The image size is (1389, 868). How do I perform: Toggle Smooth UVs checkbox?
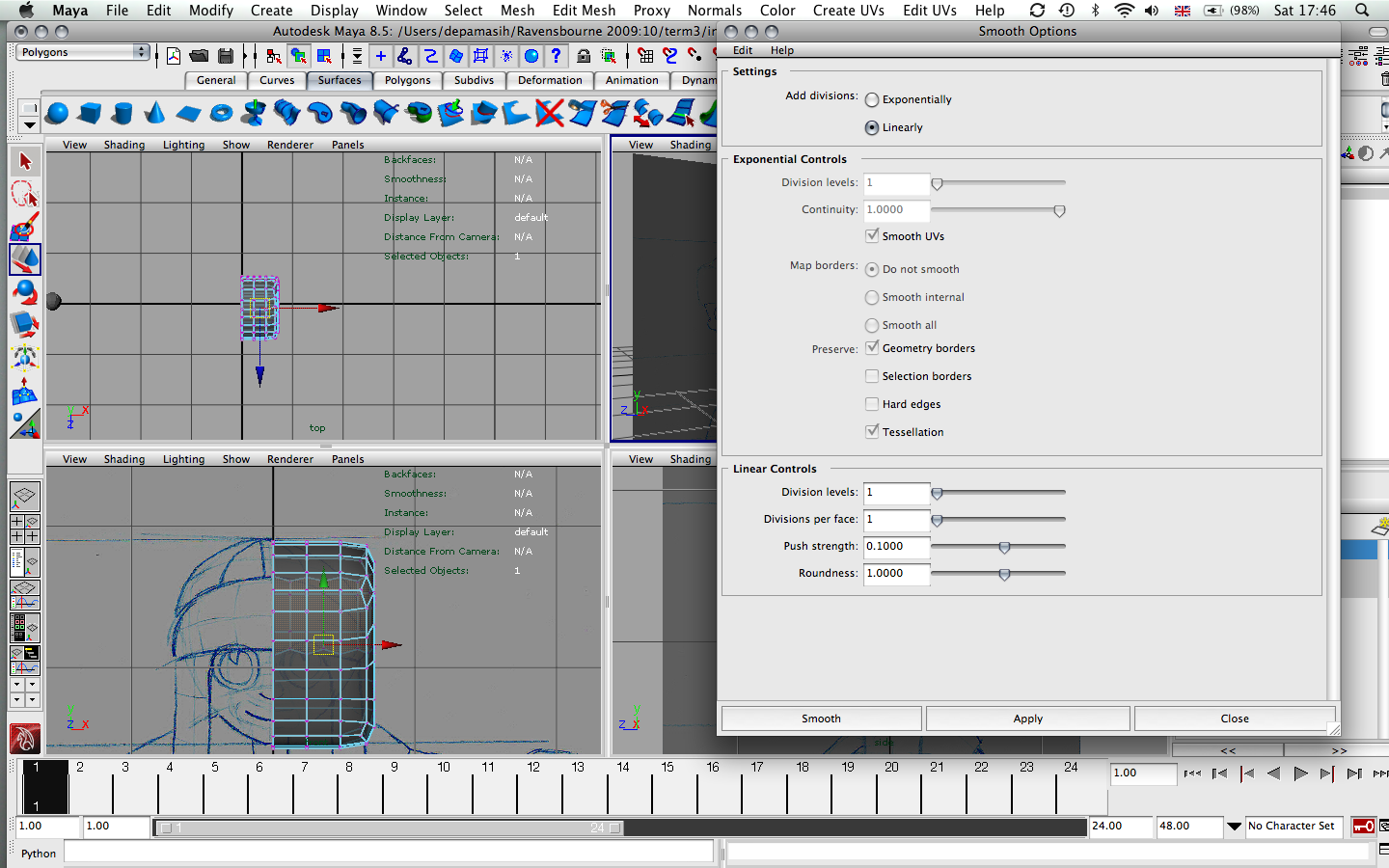872,235
